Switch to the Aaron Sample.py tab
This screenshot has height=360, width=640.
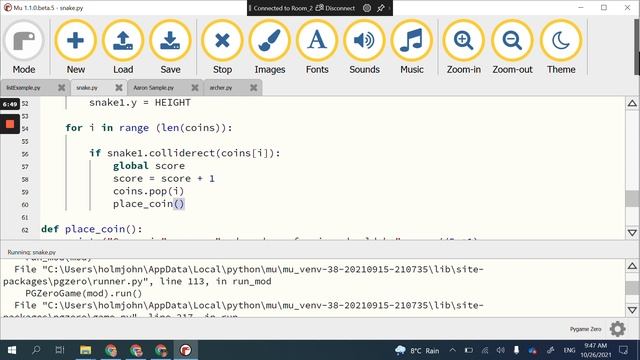[153, 88]
